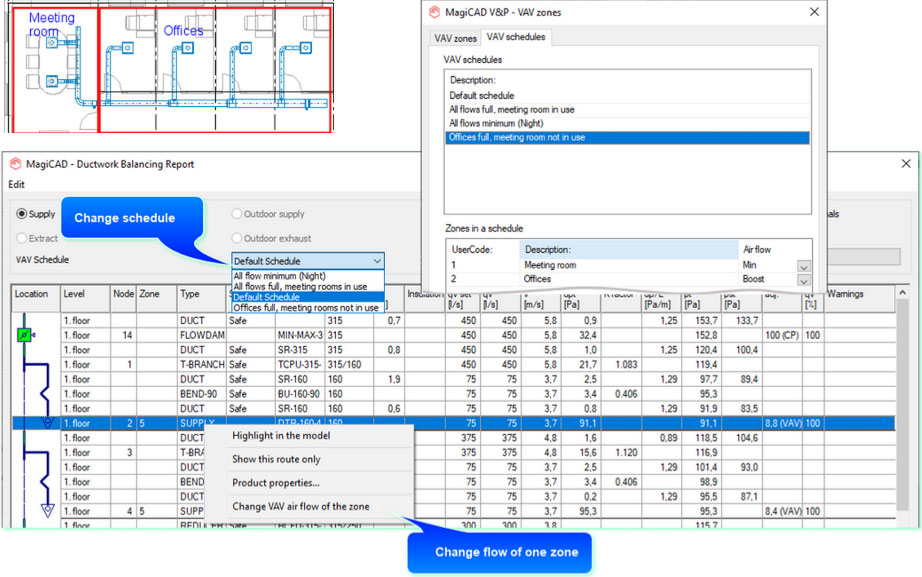
Task: Click the green flow damper icon in Location
Action: tap(24, 335)
